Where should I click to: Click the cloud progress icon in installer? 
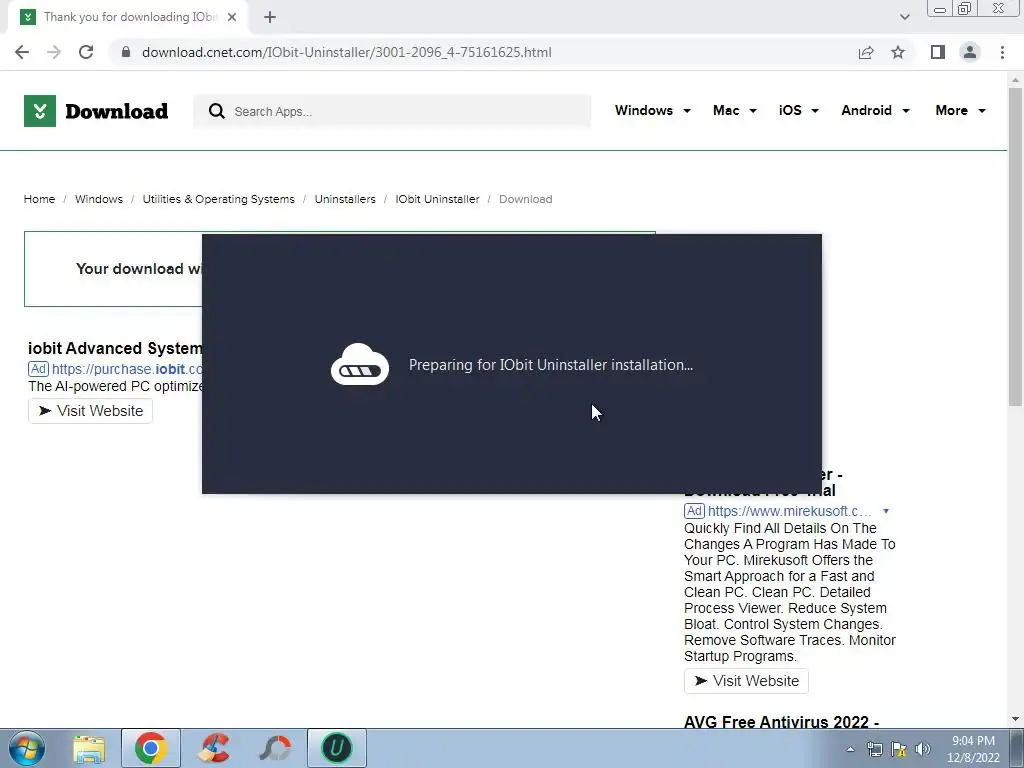[360, 364]
